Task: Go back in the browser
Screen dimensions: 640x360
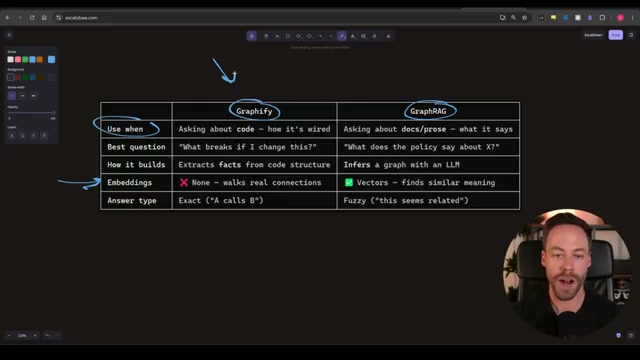Action: (x=8, y=18)
